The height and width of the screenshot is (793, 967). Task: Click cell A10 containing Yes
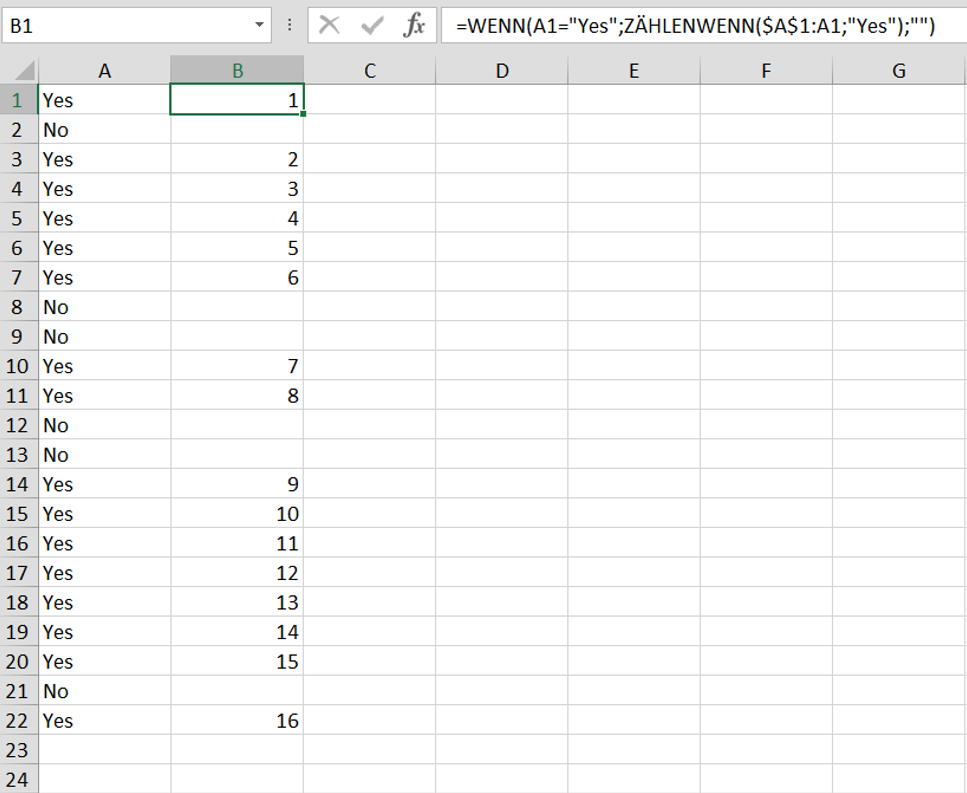pos(104,366)
